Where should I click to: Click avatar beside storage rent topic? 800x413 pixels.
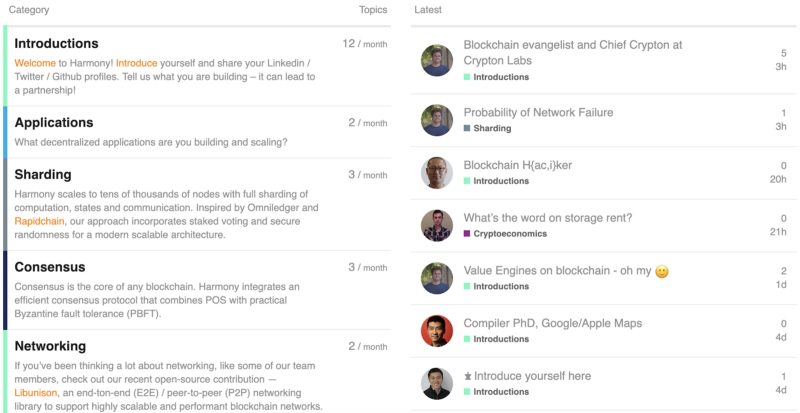(437, 225)
